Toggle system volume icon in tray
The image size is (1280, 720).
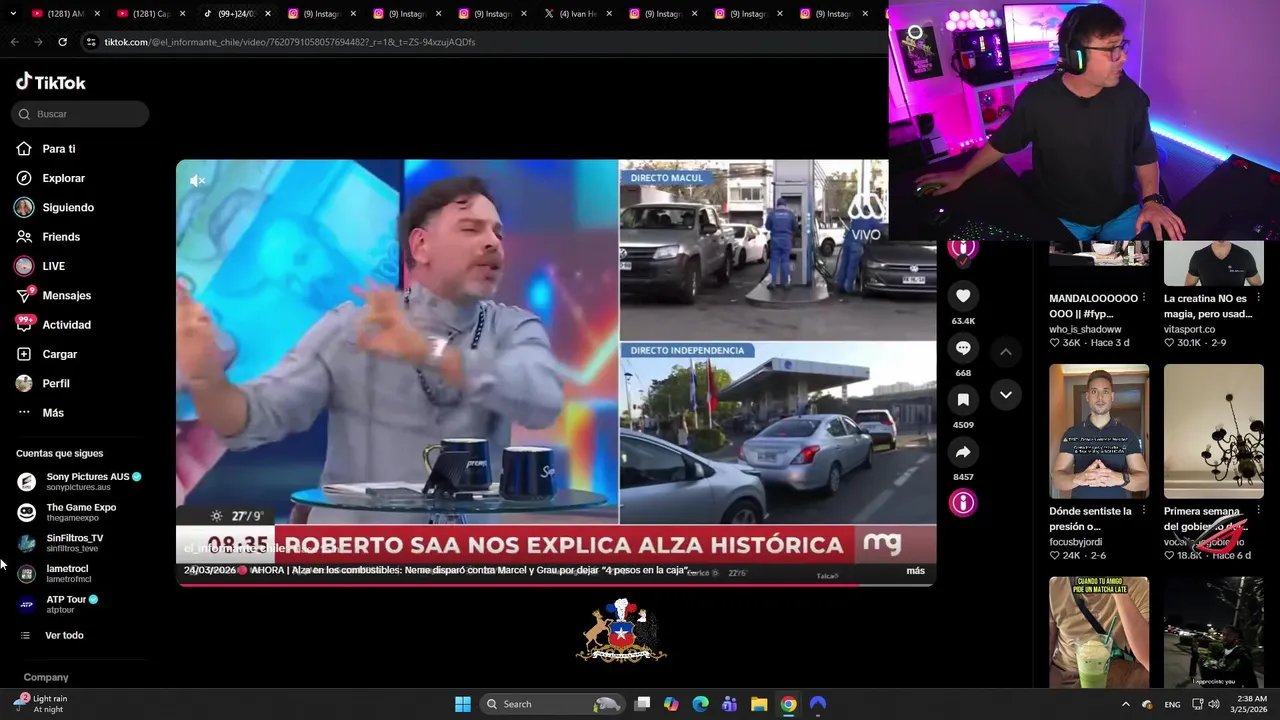1213,704
